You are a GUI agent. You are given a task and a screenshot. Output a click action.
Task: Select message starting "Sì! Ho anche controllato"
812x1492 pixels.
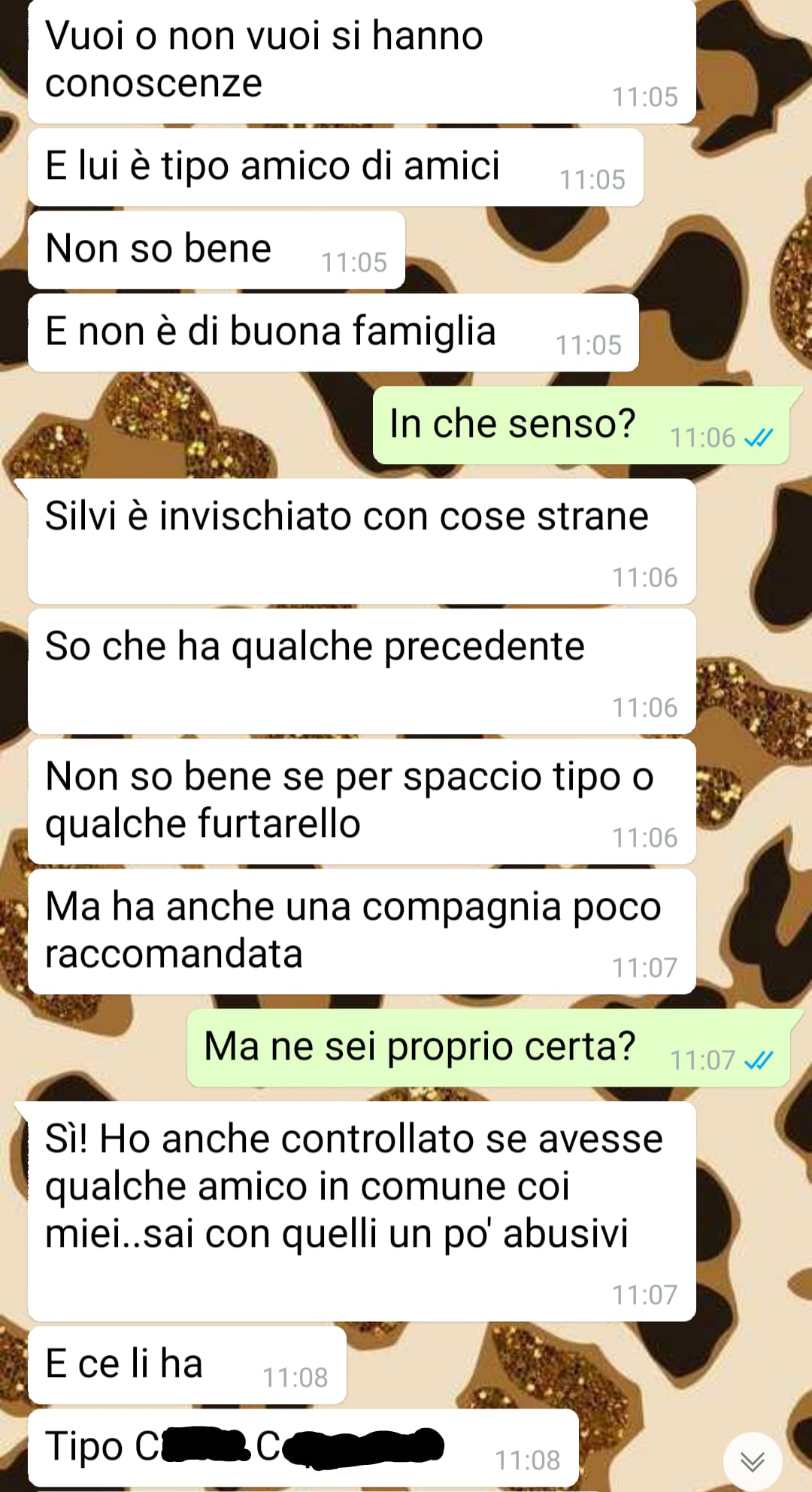(x=362, y=1211)
